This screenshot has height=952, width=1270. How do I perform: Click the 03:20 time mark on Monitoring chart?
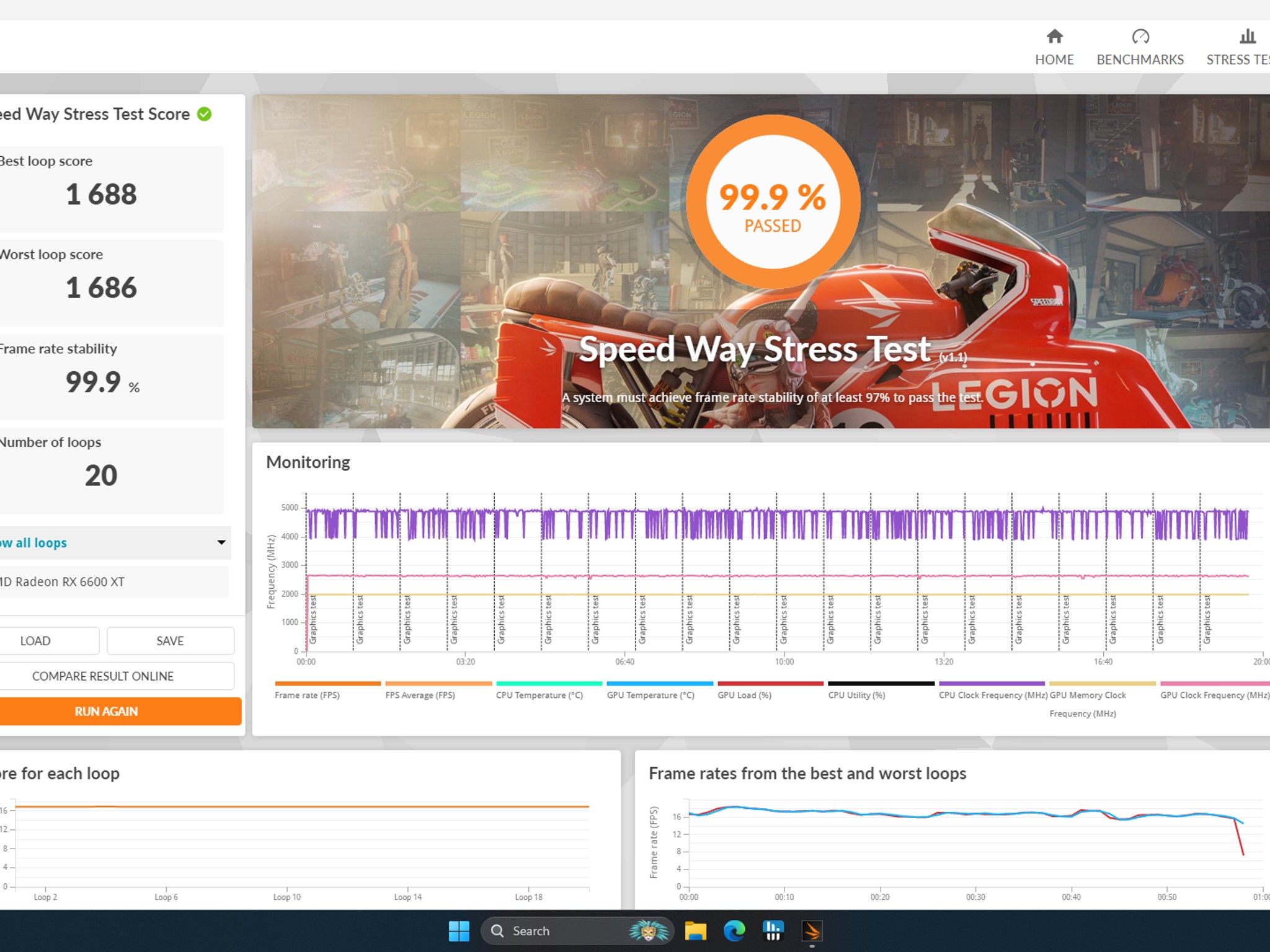[466, 662]
